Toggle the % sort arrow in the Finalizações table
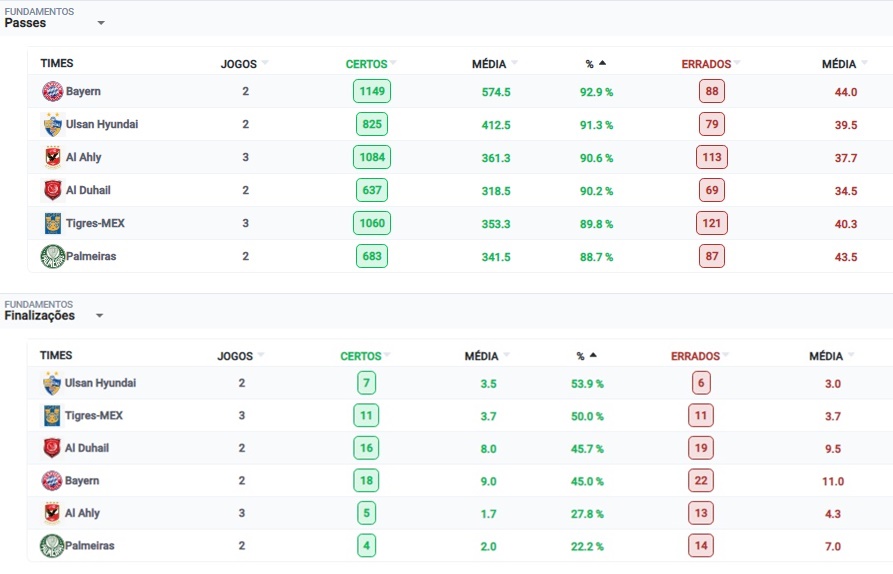 pyautogui.click(x=593, y=355)
